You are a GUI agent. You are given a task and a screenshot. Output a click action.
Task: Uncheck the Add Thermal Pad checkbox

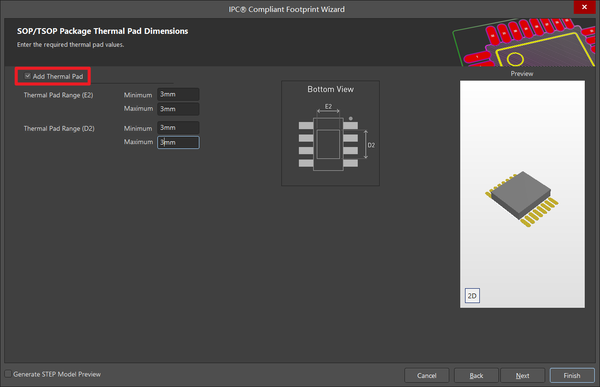pos(28,76)
